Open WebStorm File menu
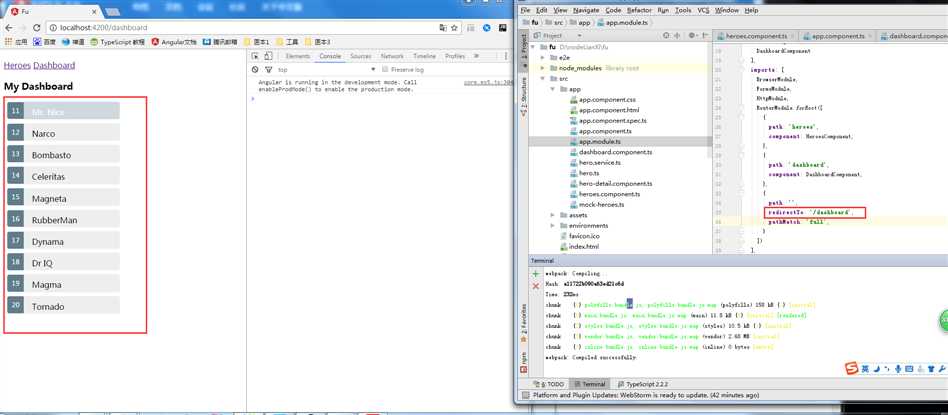 (x=525, y=10)
